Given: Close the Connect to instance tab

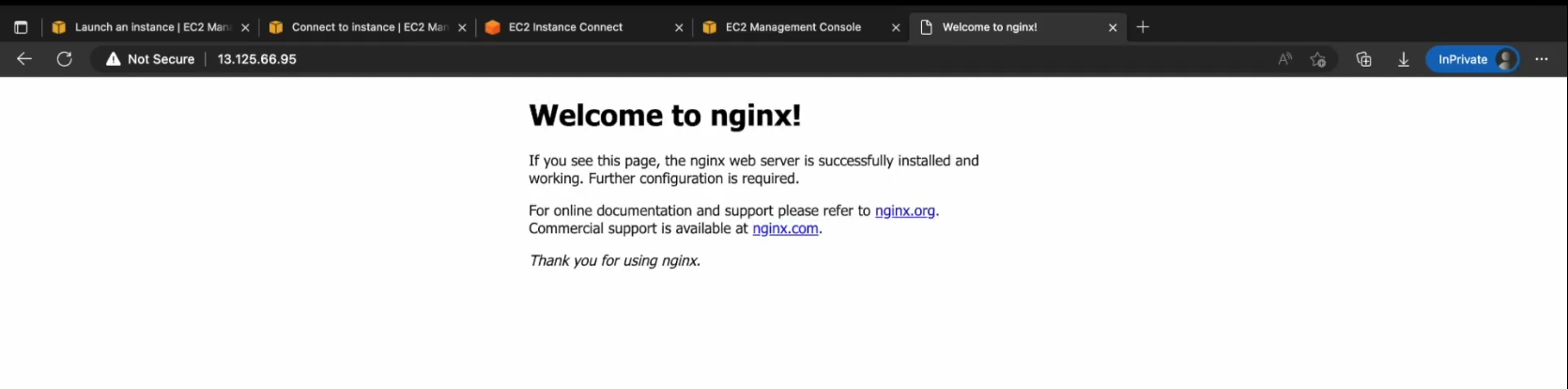Looking at the screenshot, I should (x=462, y=28).
